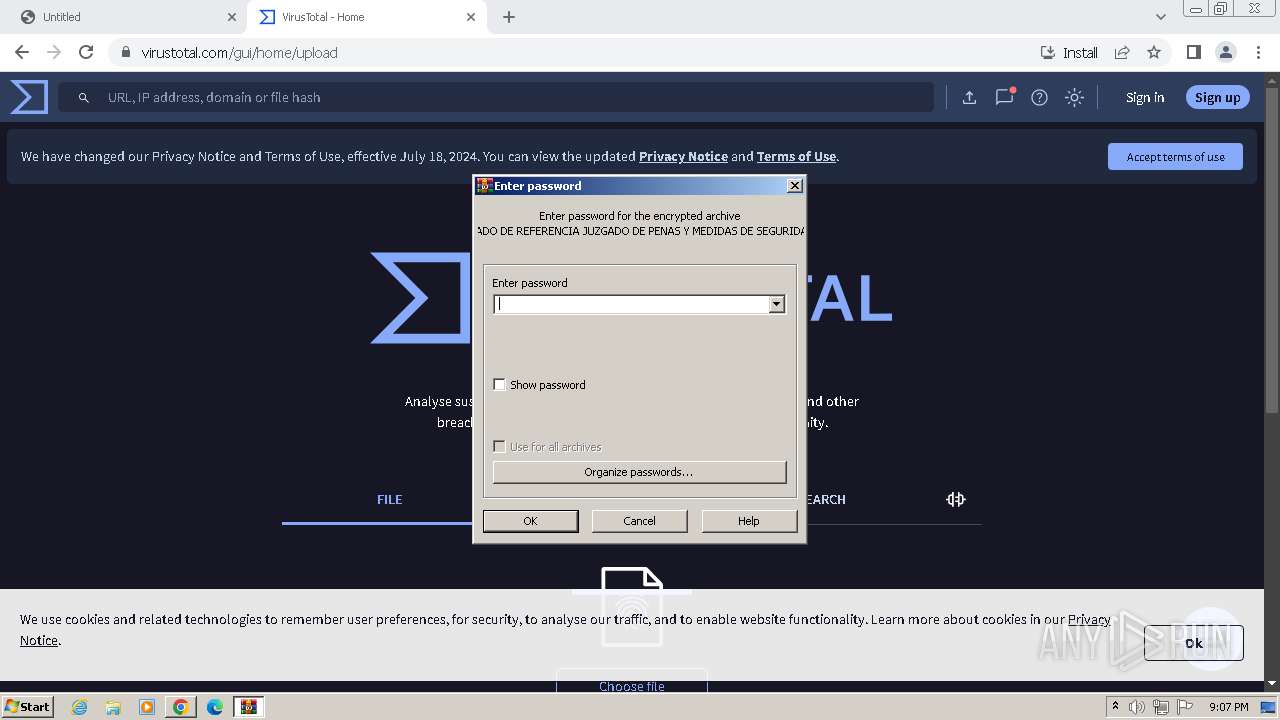
Task: Show hidden tray icons arrow
Action: coord(1115,707)
